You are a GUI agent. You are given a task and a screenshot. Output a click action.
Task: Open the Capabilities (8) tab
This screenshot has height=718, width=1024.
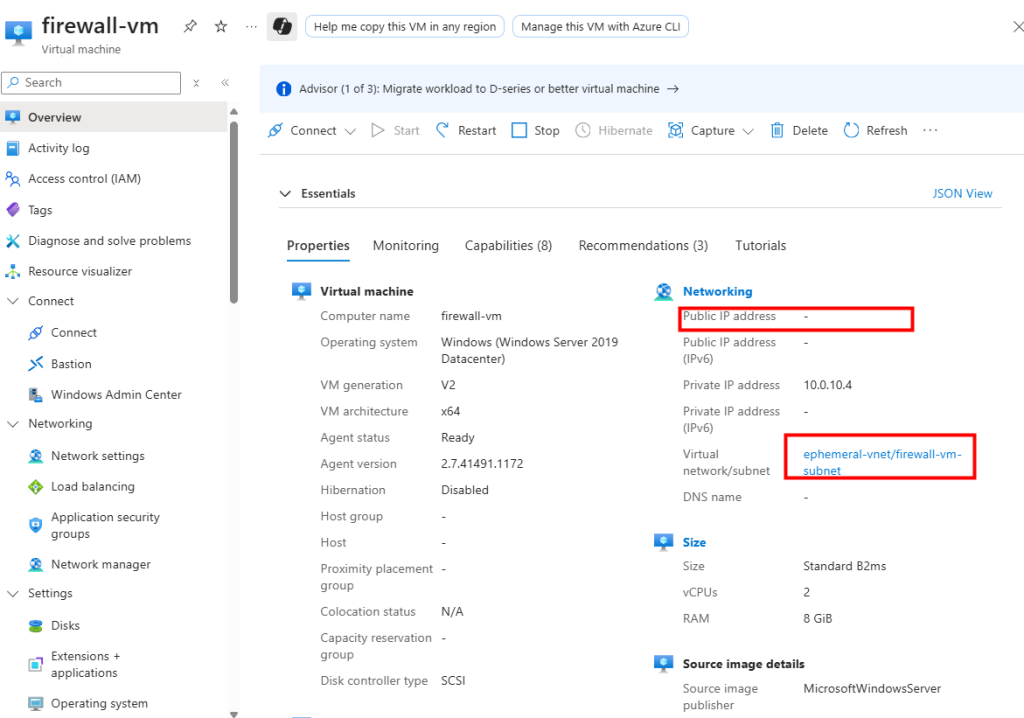pos(508,246)
